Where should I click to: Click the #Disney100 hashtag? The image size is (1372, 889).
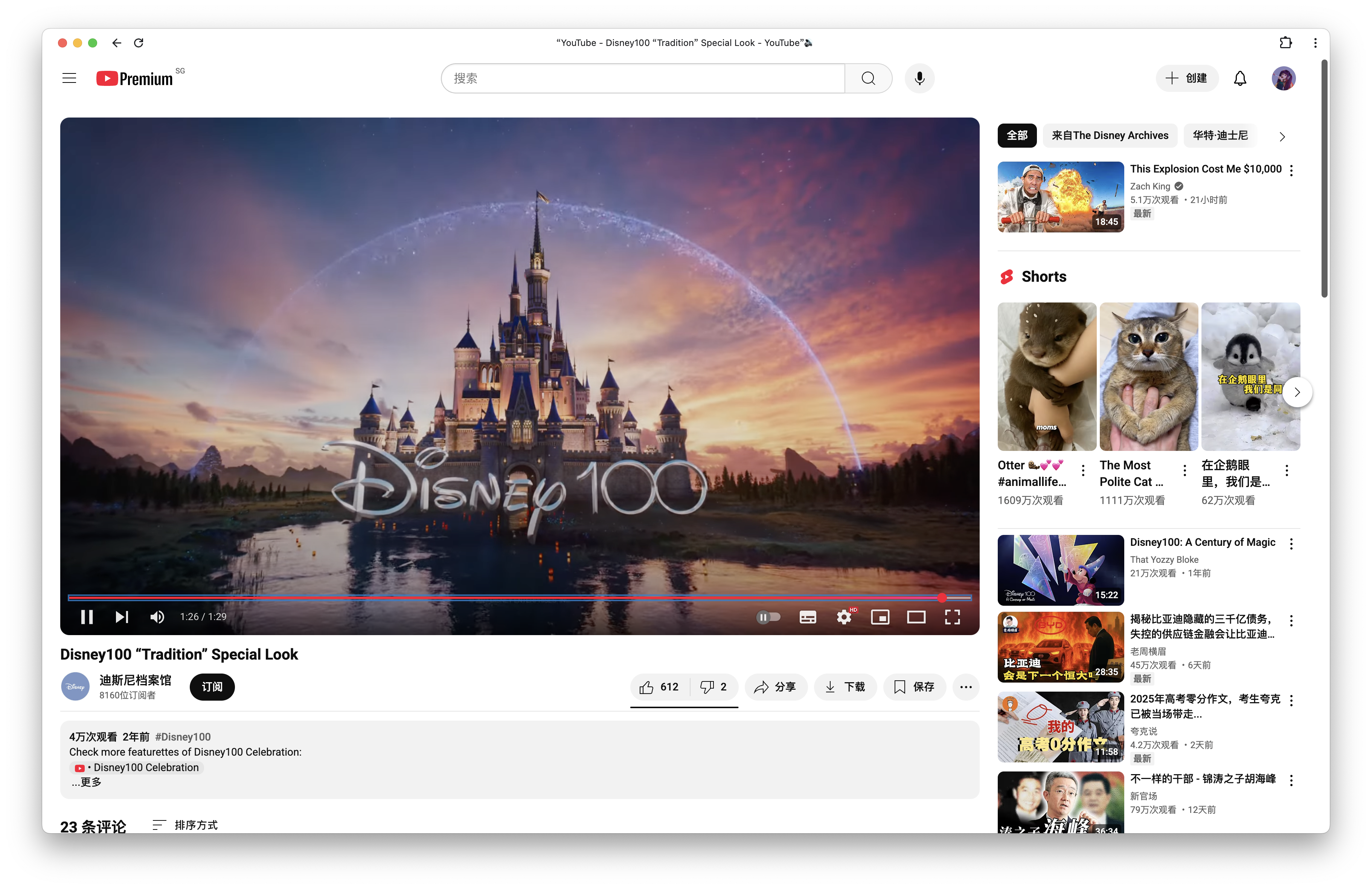pos(183,737)
